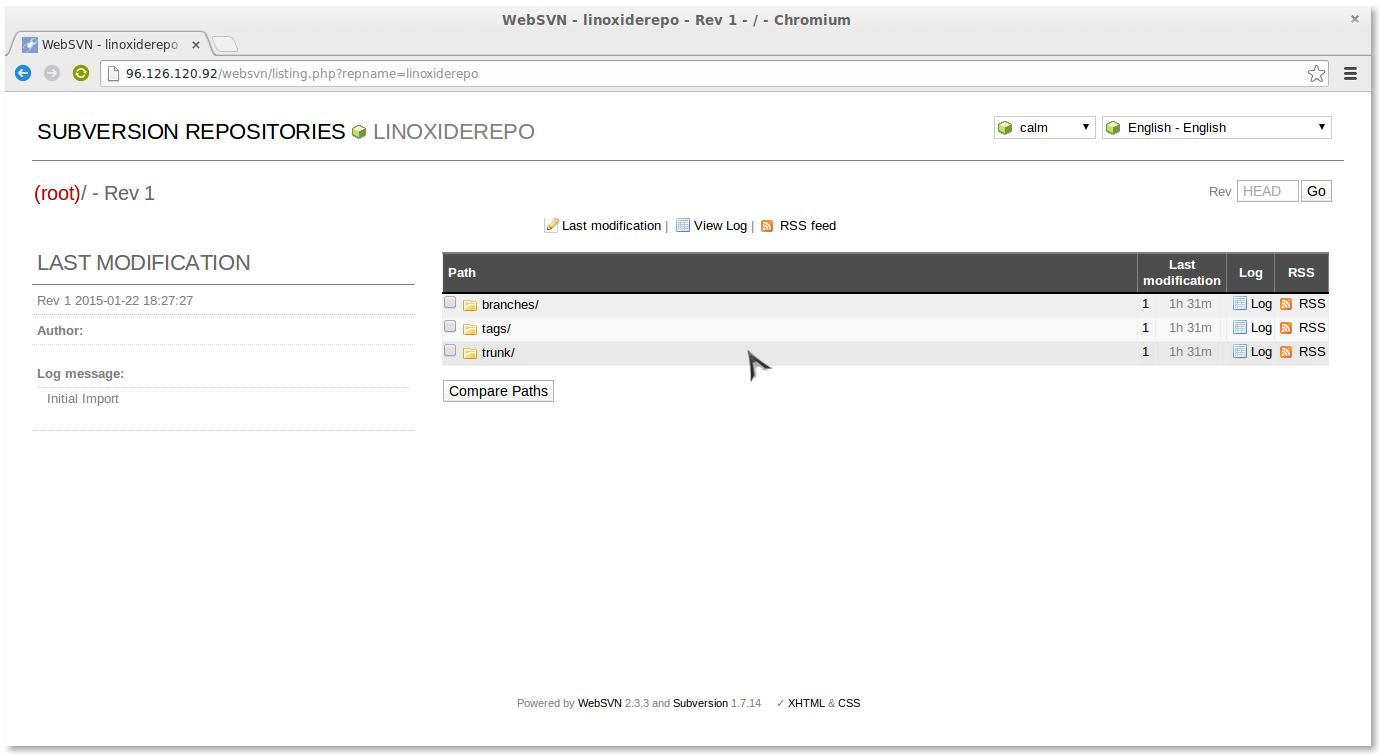Viewport: 1380px width, 755px height.
Task: Click the repository cube icon next to LINOXIDEREPO
Action: (359, 132)
